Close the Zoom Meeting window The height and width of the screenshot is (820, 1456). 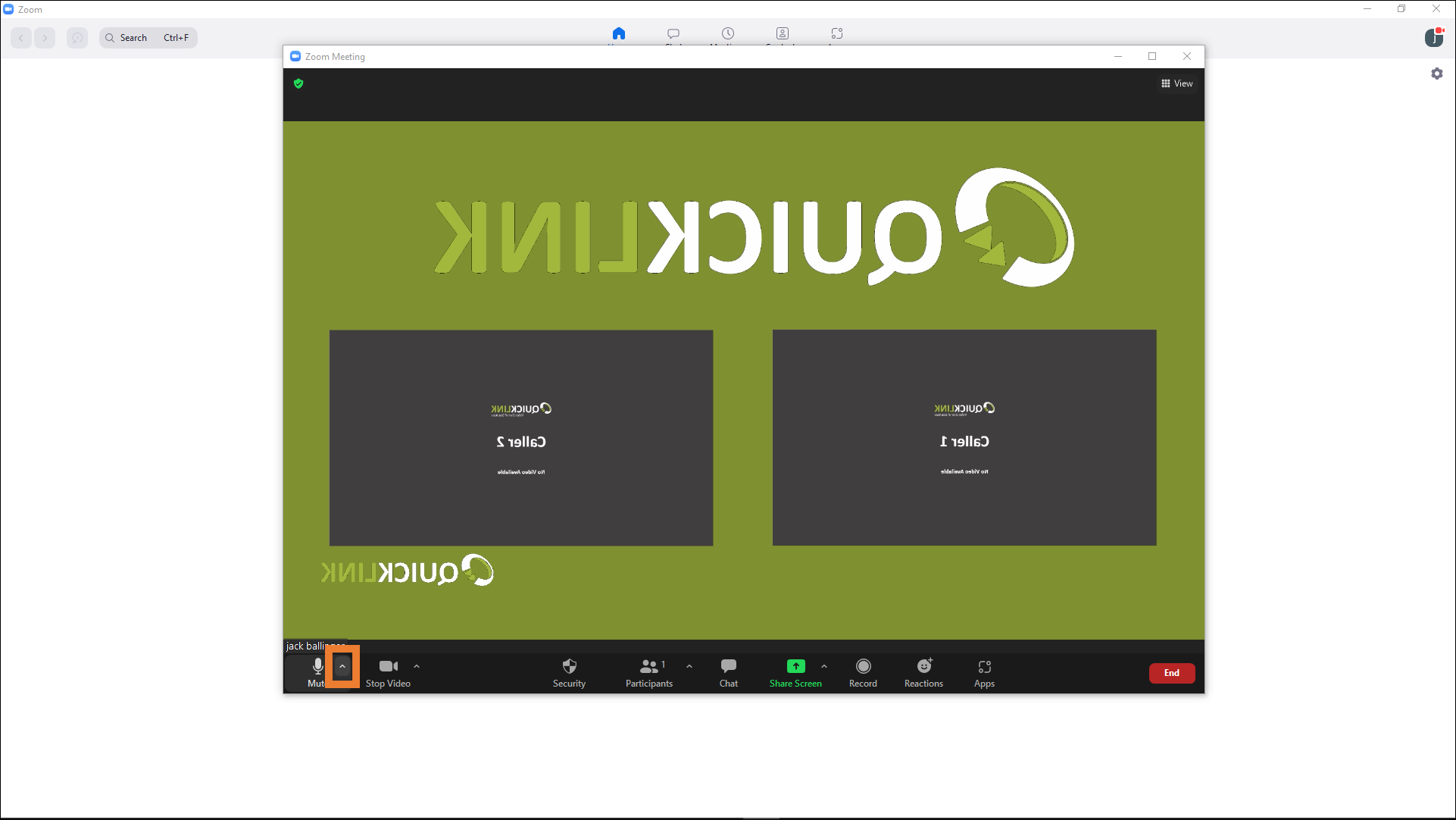(1187, 56)
